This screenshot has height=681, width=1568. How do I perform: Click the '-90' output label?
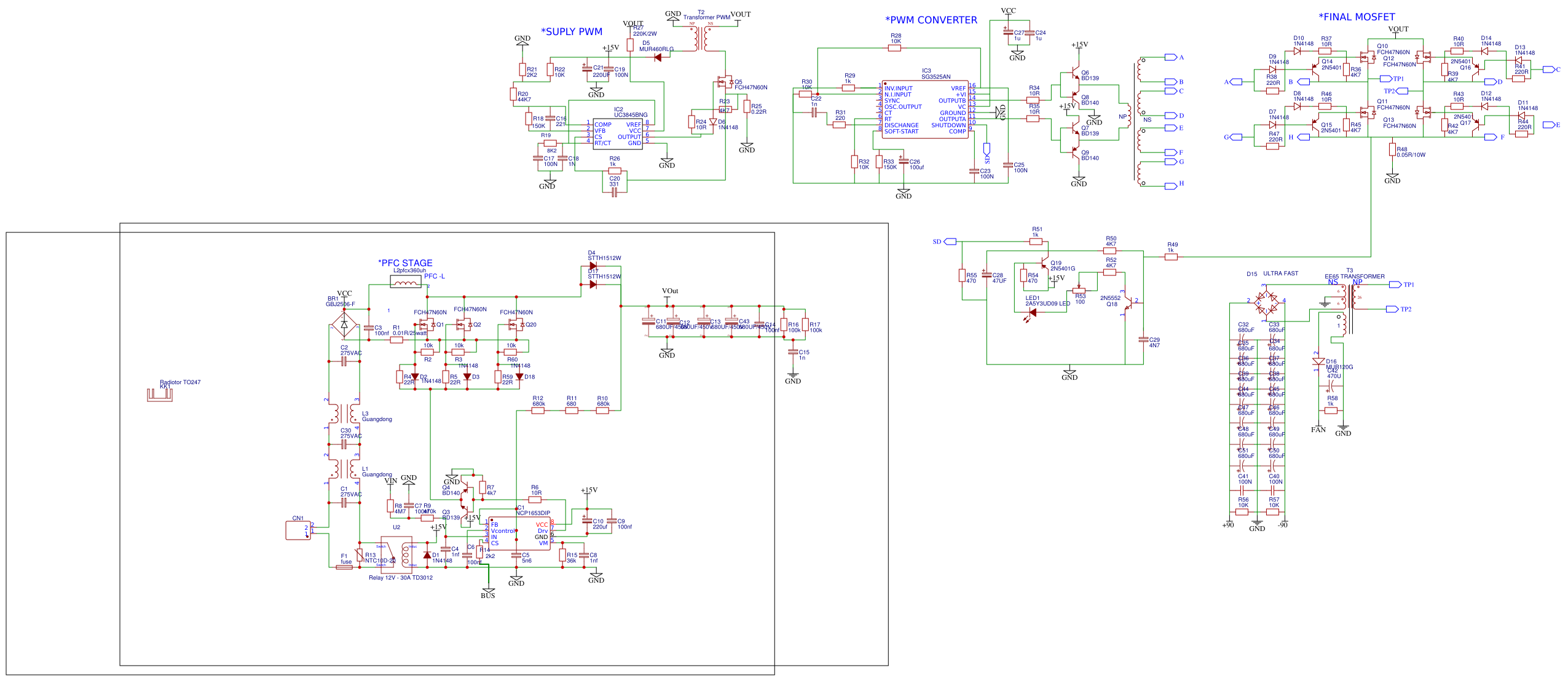tap(1282, 526)
